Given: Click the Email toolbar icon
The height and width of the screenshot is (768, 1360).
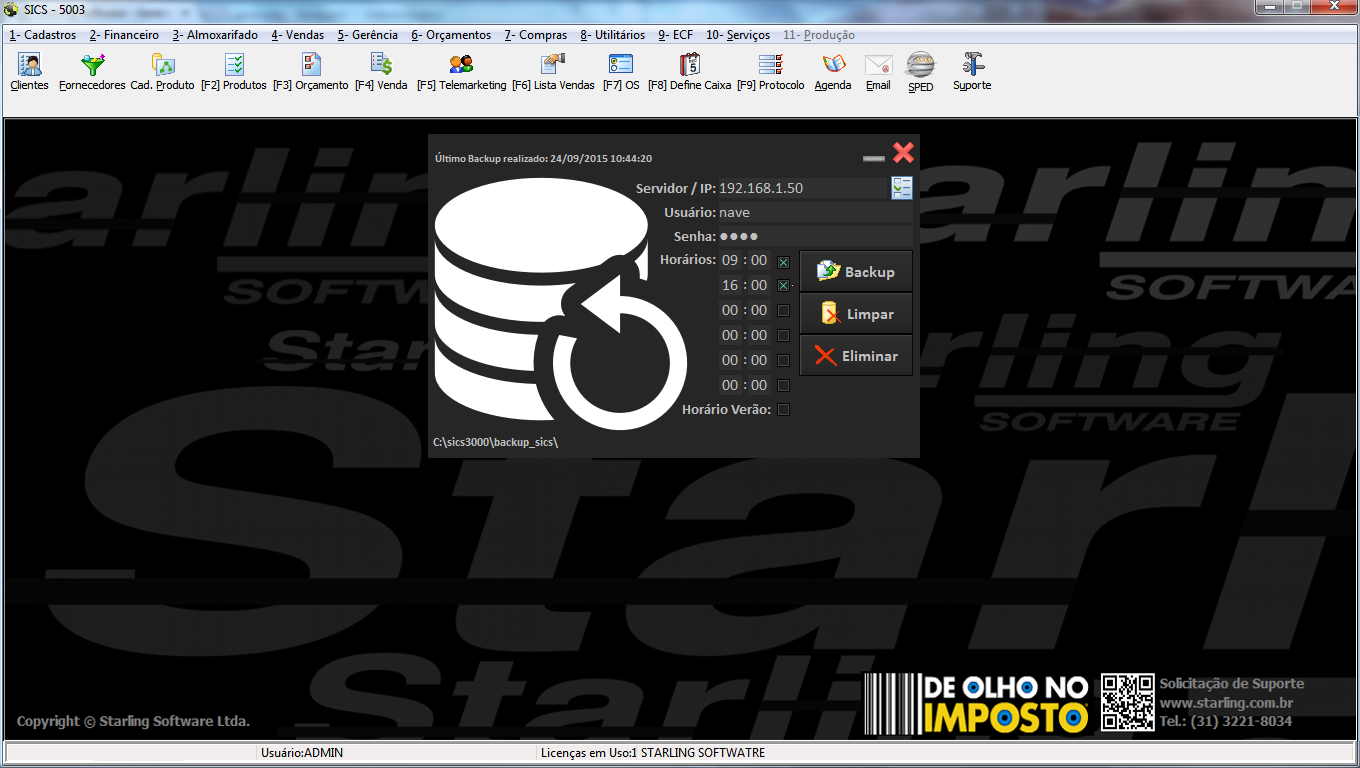Looking at the screenshot, I should (878, 72).
